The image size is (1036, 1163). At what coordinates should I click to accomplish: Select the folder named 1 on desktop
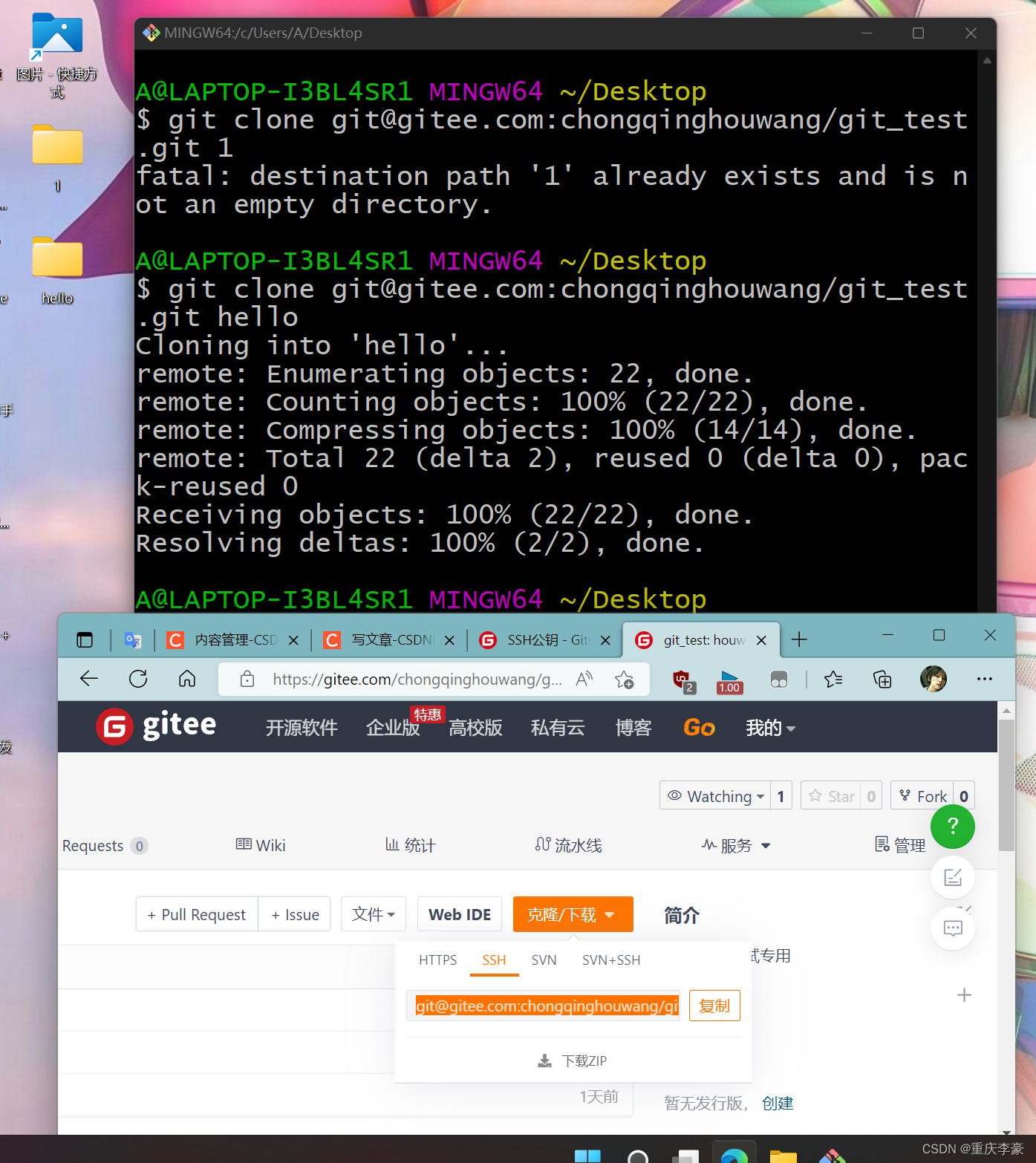(x=57, y=158)
